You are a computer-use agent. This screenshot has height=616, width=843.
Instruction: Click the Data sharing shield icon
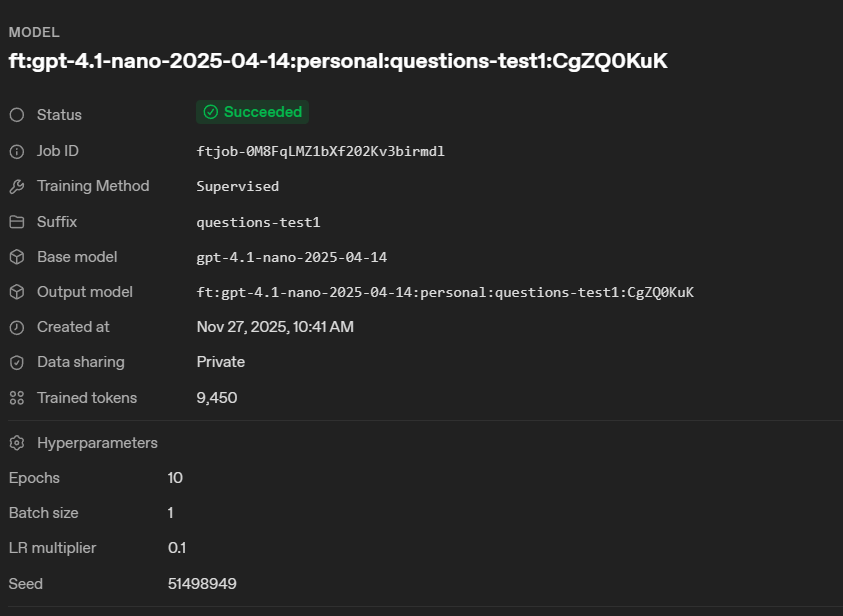(x=16, y=362)
